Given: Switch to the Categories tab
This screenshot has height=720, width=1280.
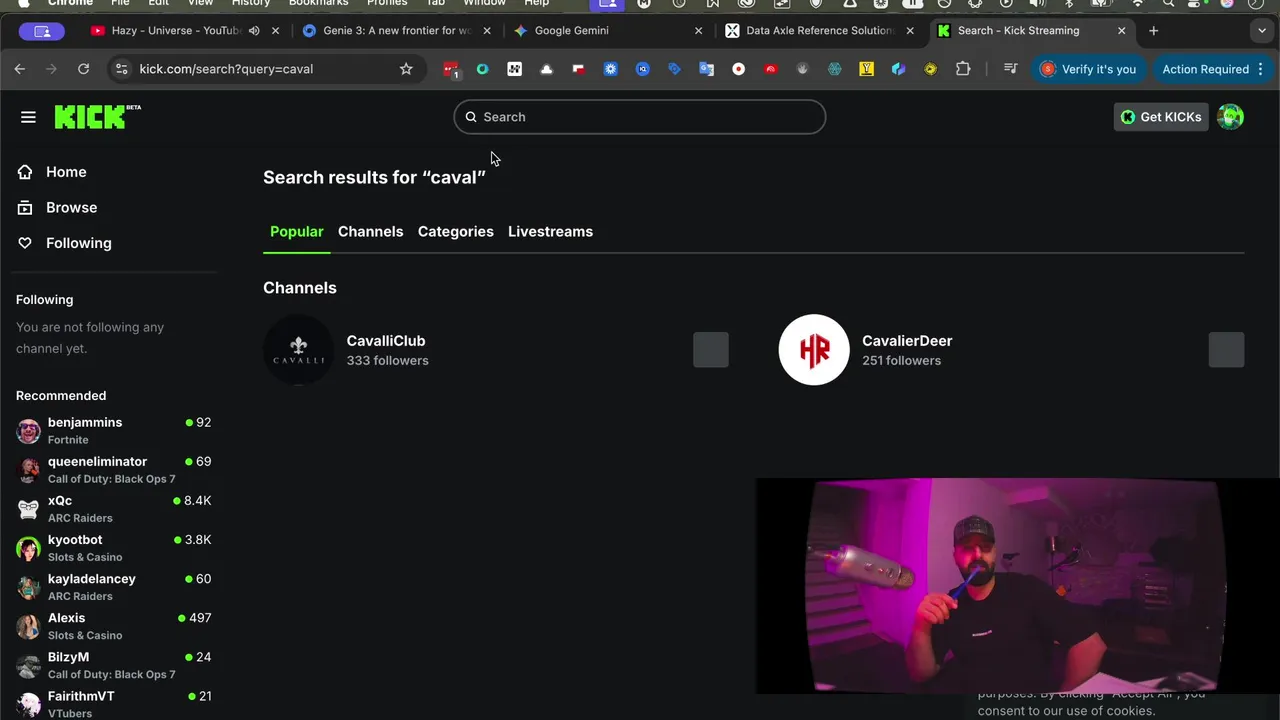Looking at the screenshot, I should point(456,231).
